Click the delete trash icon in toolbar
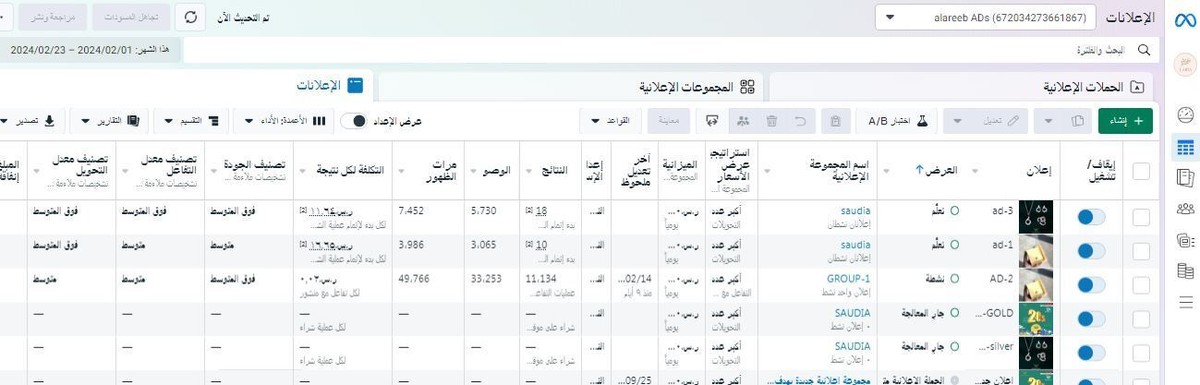 click(771, 121)
